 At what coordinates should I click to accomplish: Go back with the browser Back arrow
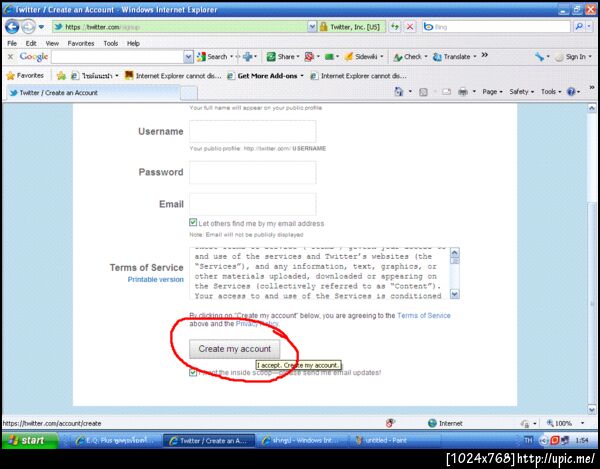point(12,27)
